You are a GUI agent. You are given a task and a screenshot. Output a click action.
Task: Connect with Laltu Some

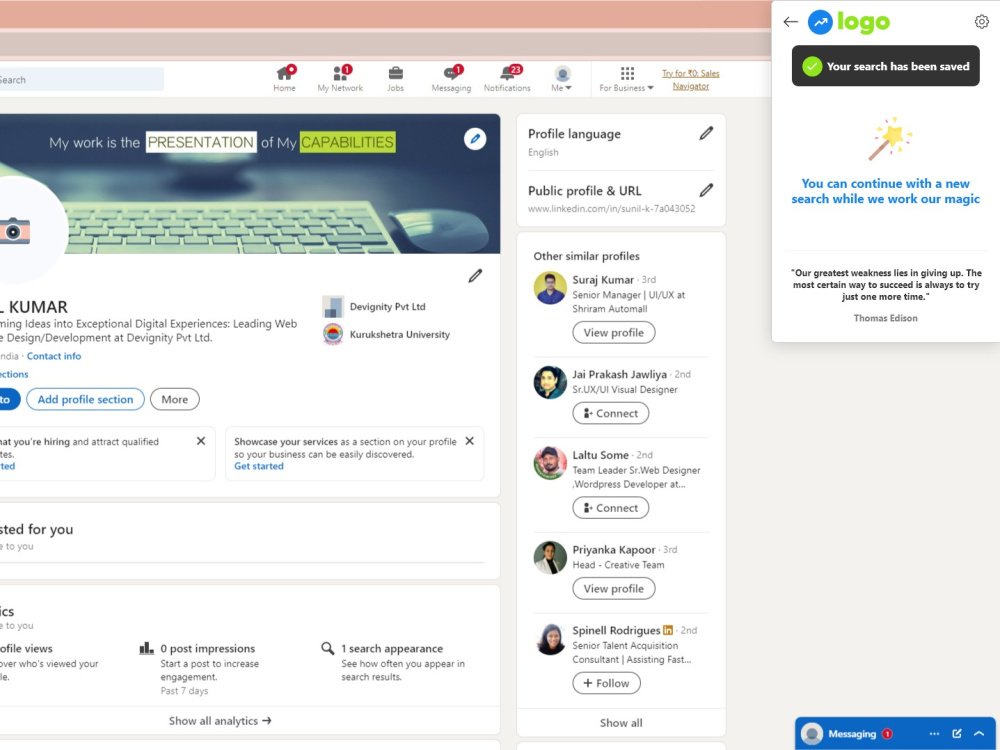click(x=610, y=508)
